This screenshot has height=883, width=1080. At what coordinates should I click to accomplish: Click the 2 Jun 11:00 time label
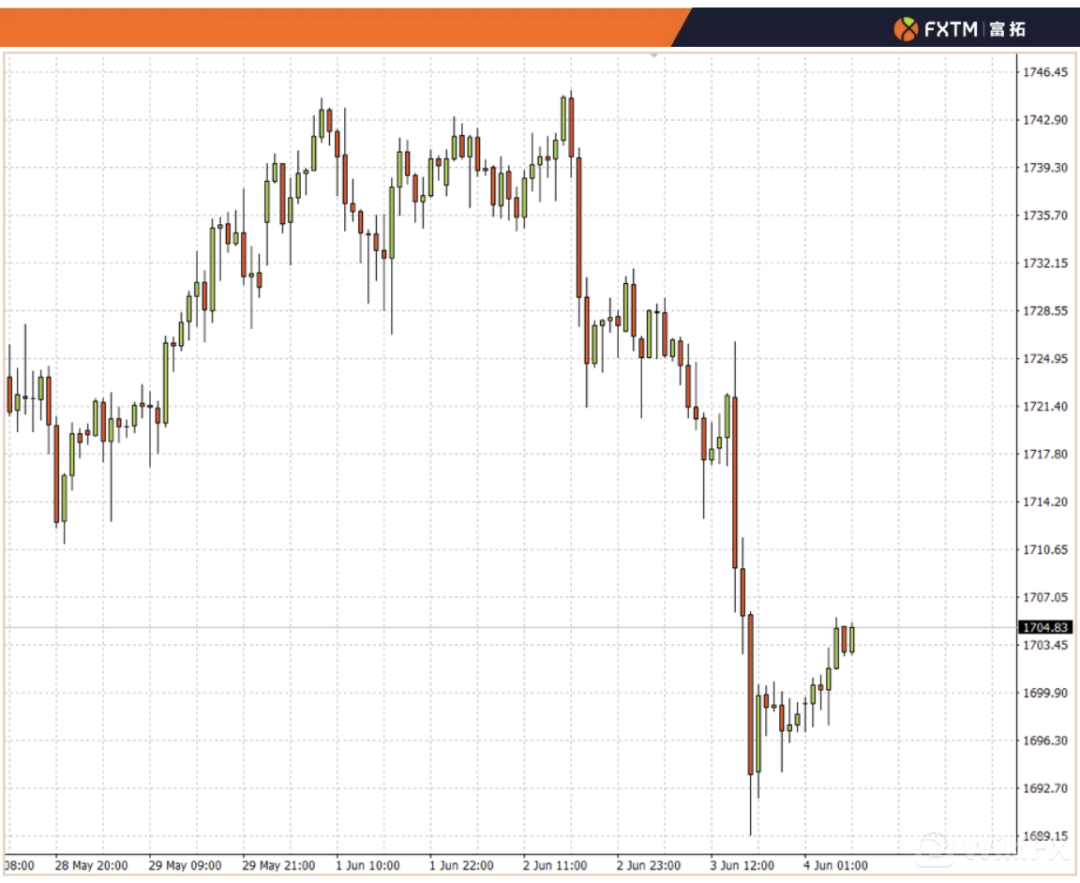pyautogui.click(x=555, y=865)
